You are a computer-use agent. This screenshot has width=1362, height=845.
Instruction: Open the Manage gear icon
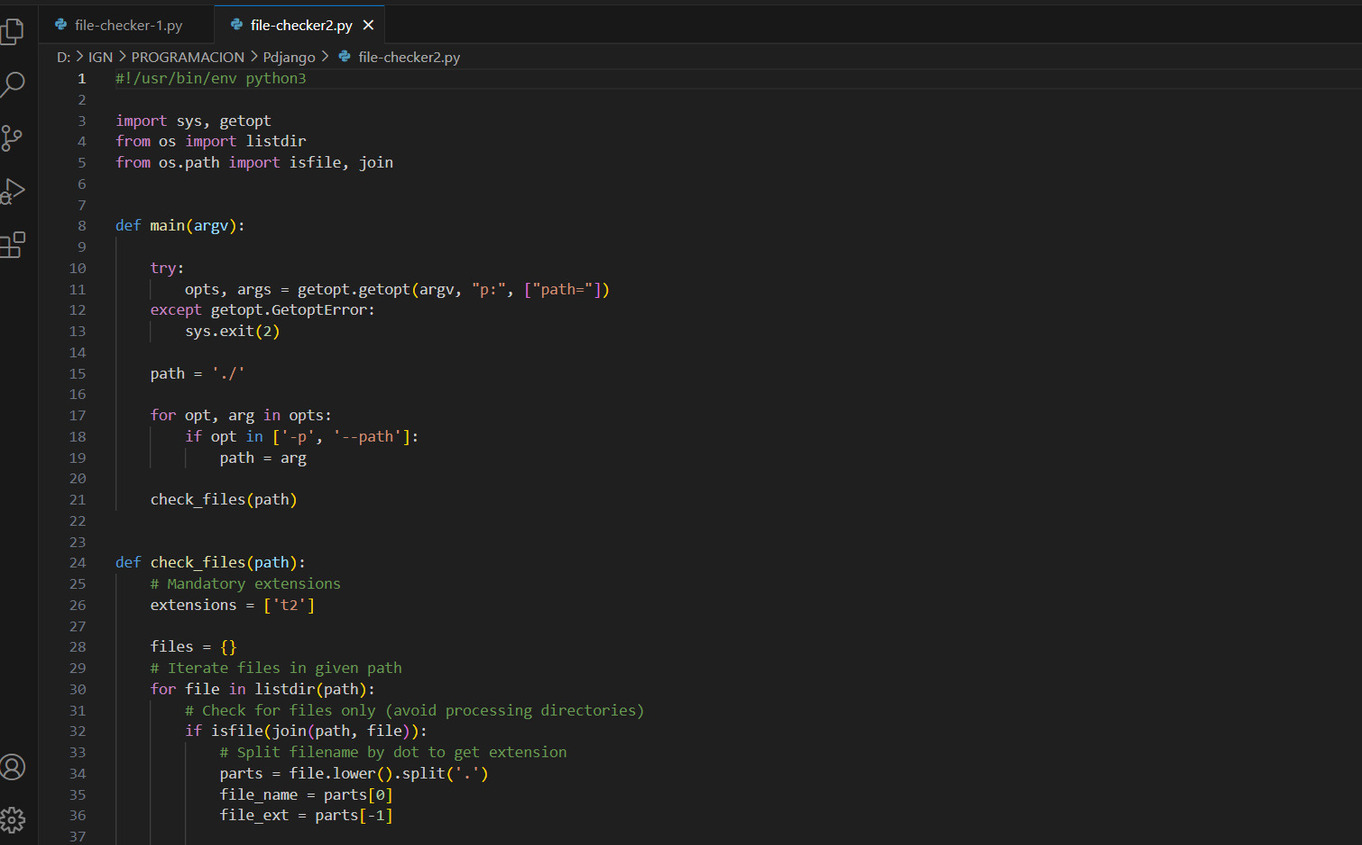coord(12,820)
